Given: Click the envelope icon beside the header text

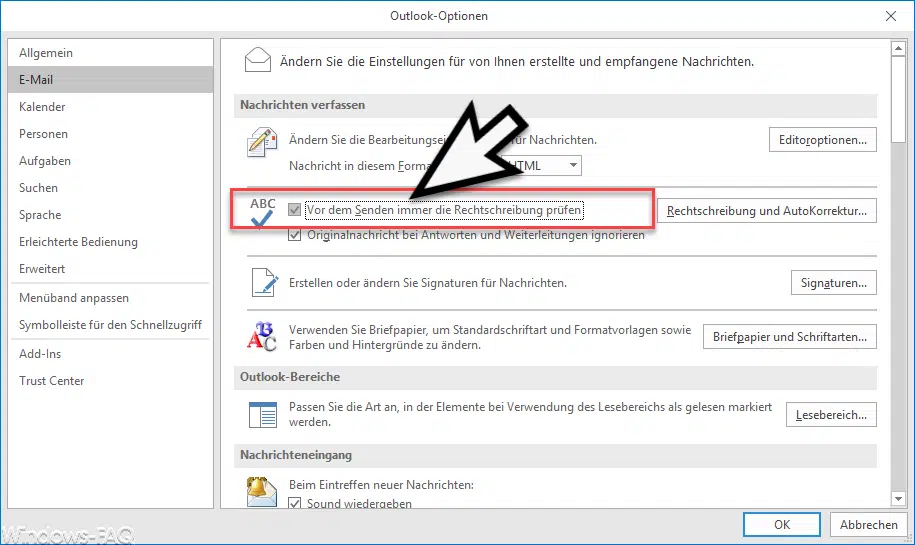Looking at the screenshot, I should 257,60.
